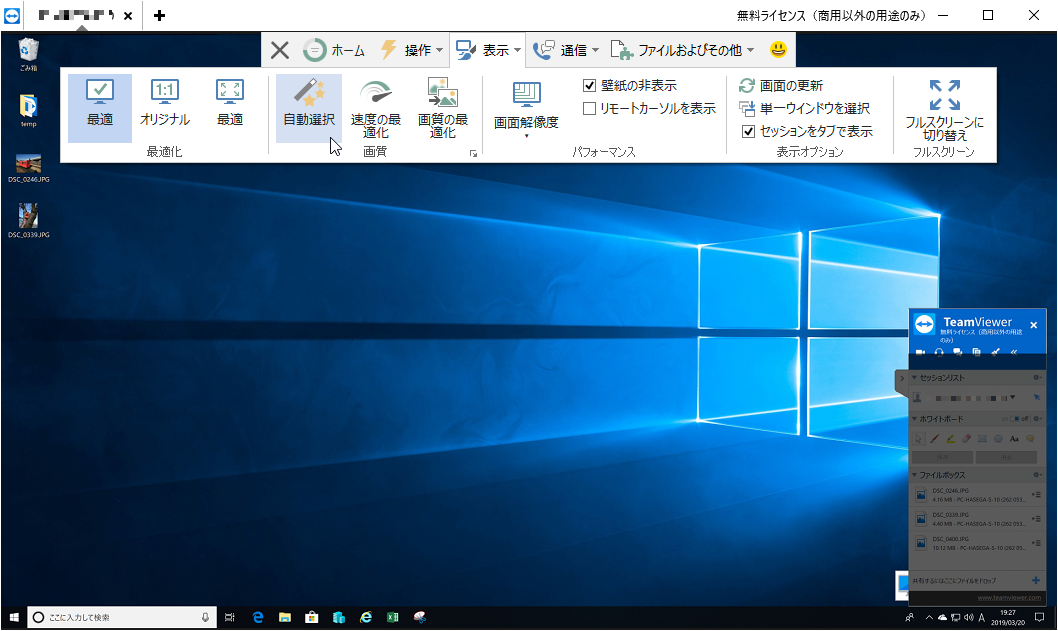The height and width of the screenshot is (631, 1058).
Task: Click the eraser tool in the whiteboard panel
Action: point(965,438)
